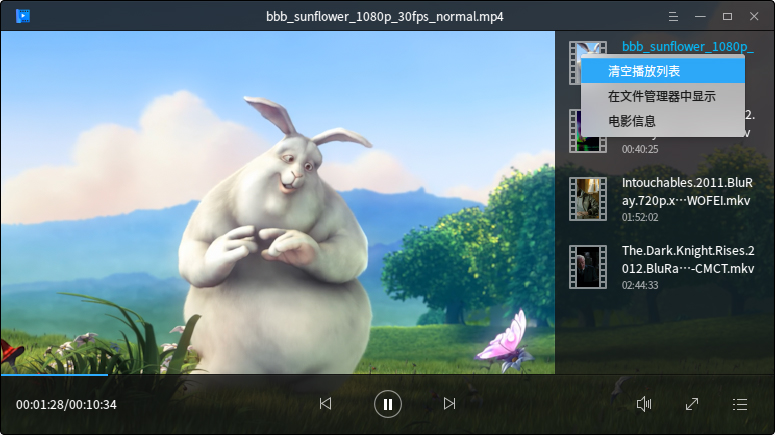Skip to the next video

pyautogui.click(x=449, y=404)
